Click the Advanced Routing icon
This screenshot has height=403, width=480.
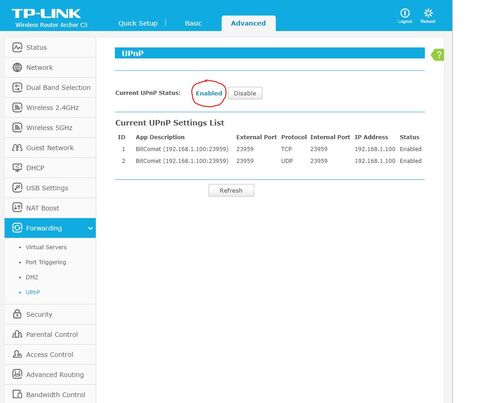(17, 374)
